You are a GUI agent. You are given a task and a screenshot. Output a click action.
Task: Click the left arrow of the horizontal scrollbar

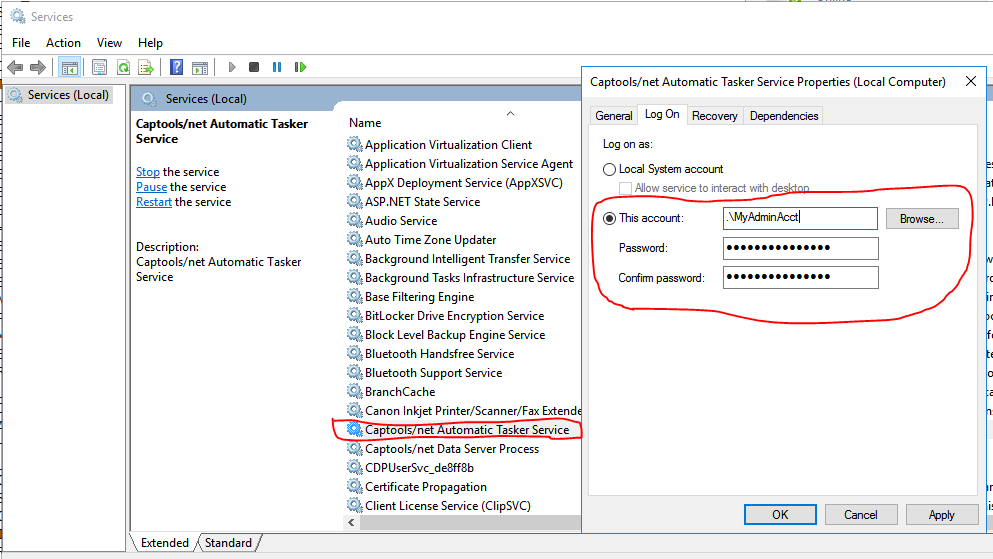point(352,523)
